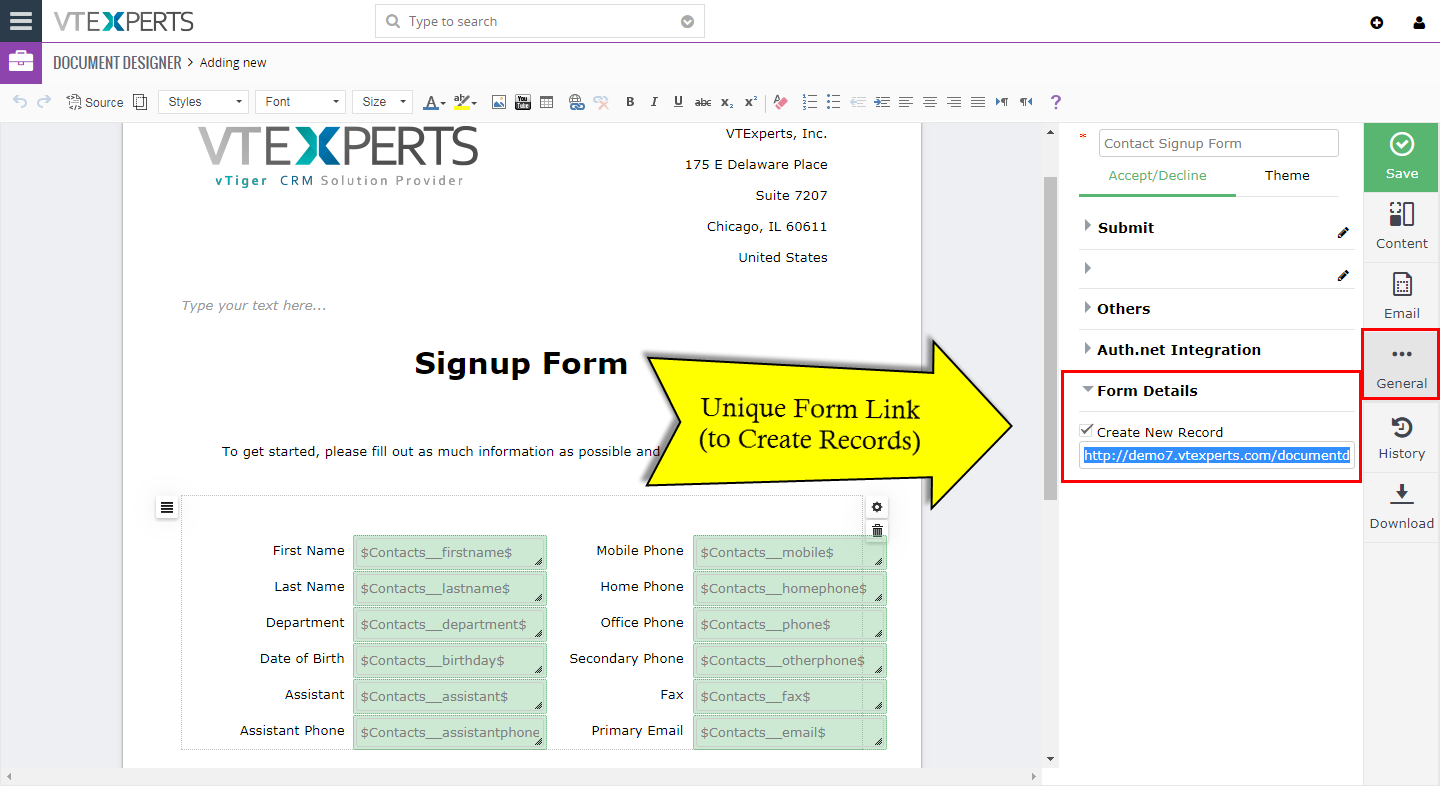Insert a bulleted list
This screenshot has width=1440, height=809.
(x=834, y=102)
